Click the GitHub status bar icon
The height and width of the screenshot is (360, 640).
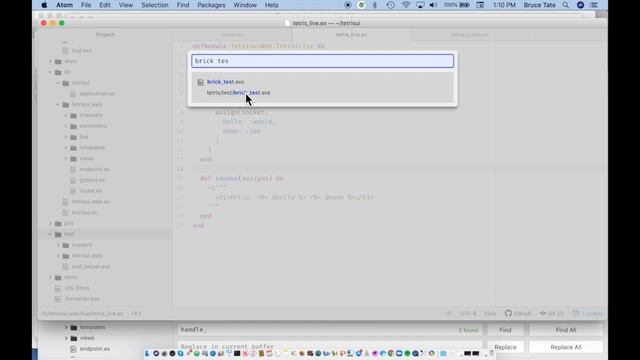518,313
